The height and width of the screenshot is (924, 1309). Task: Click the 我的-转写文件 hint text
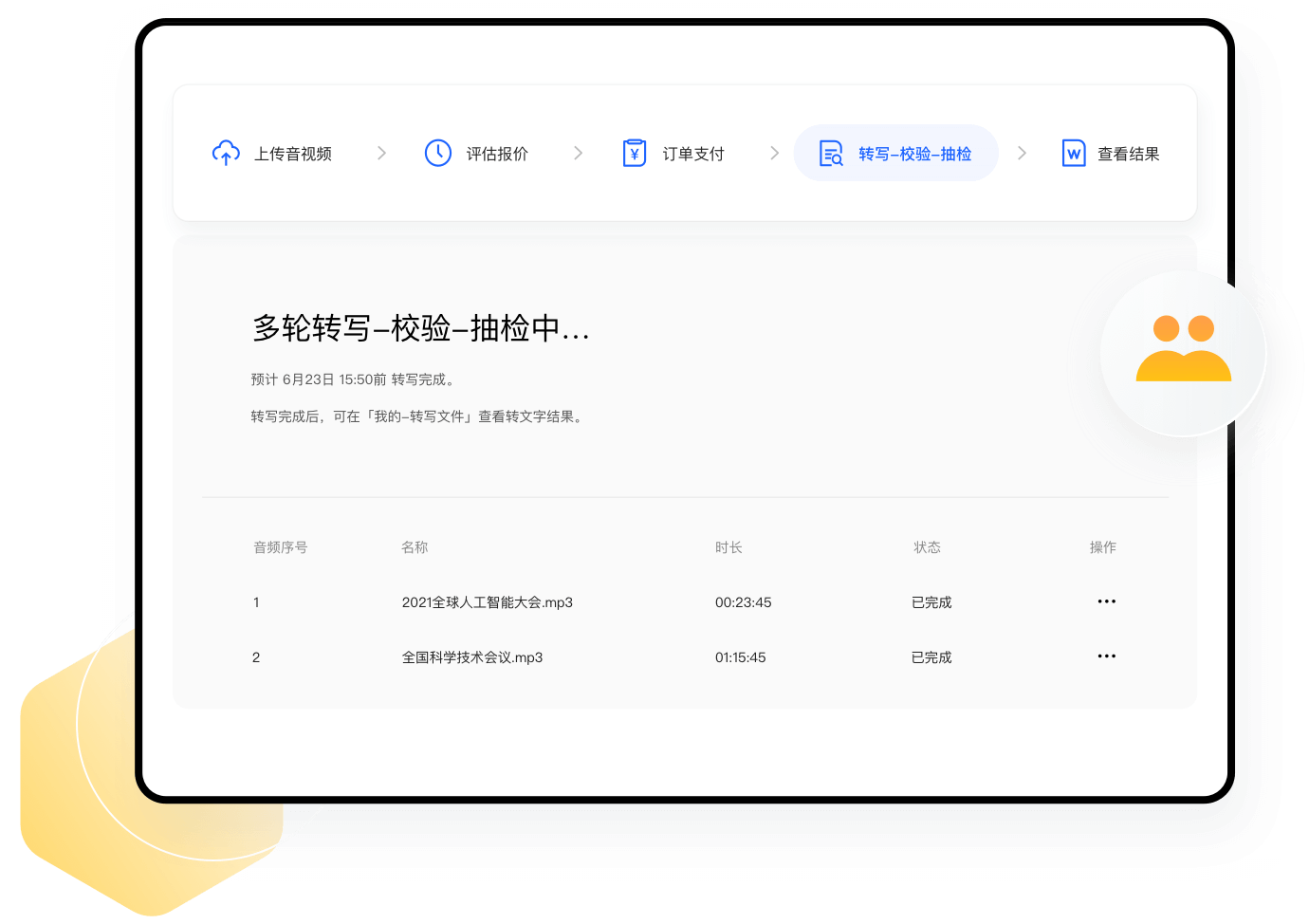click(418, 416)
